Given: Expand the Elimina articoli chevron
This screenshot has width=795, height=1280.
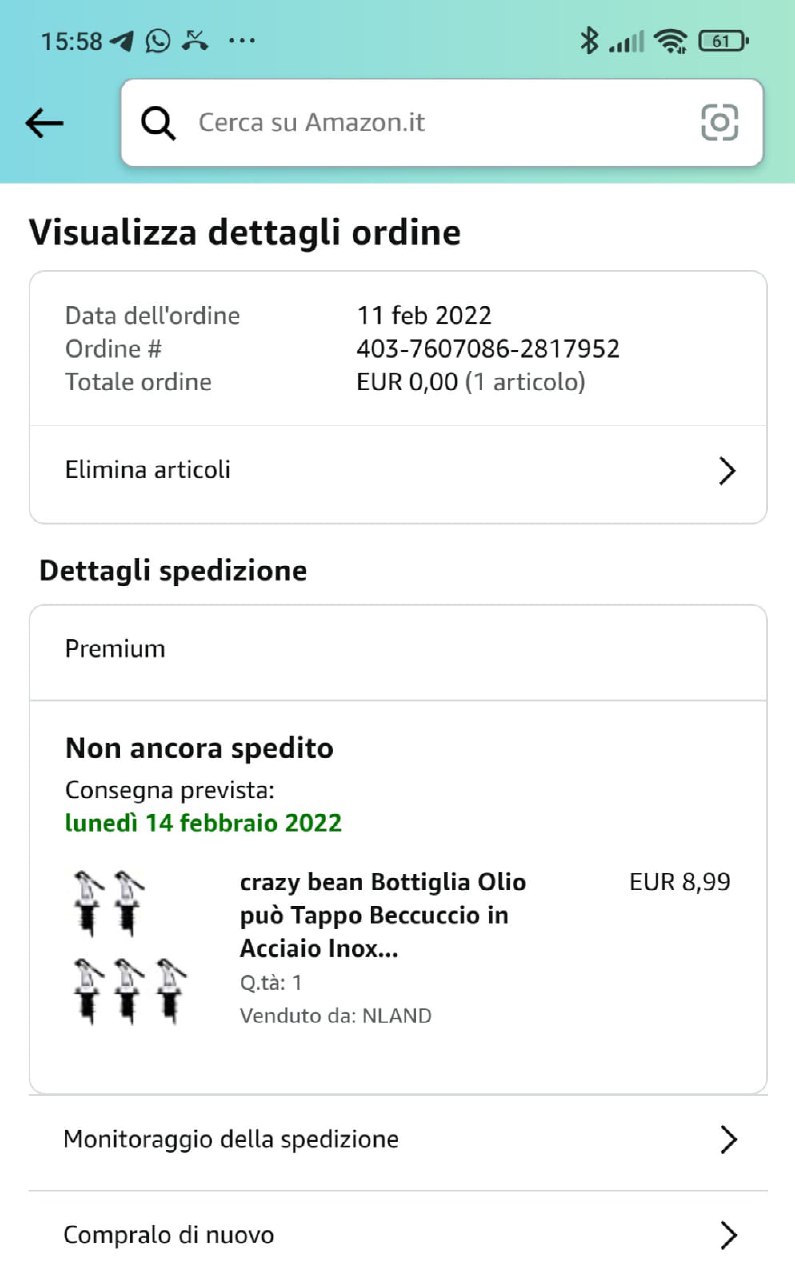Looking at the screenshot, I should click(727, 471).
